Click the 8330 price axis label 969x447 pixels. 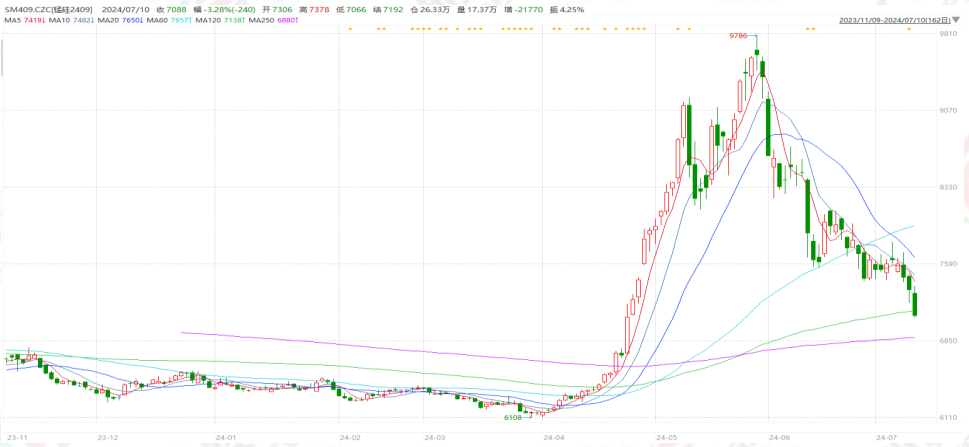(x=947, y=187)
